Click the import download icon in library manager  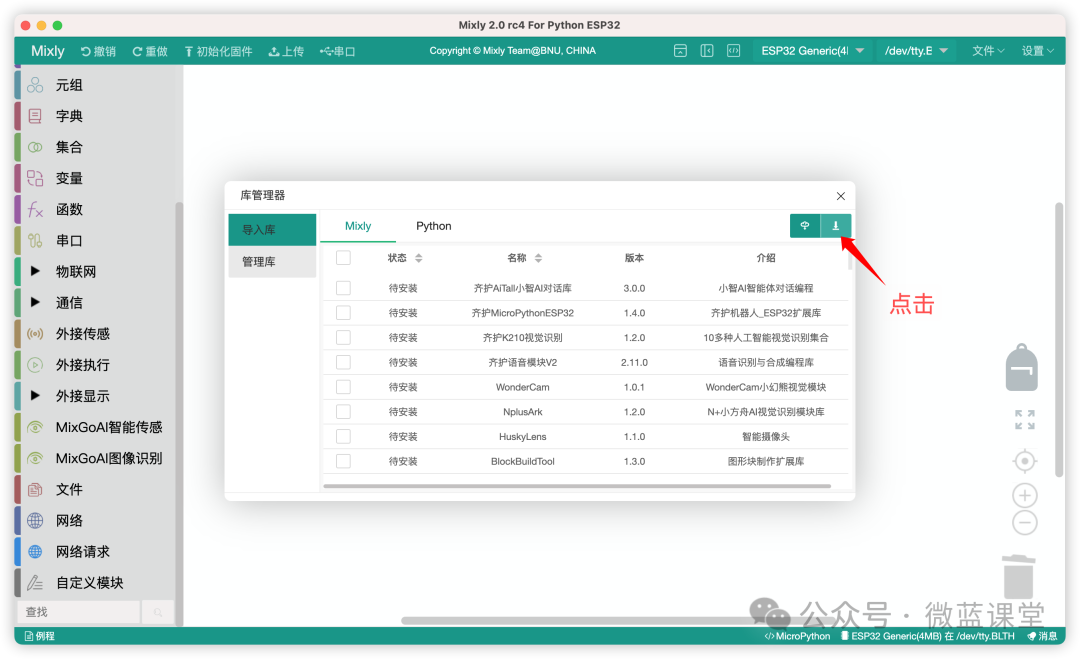835,226
